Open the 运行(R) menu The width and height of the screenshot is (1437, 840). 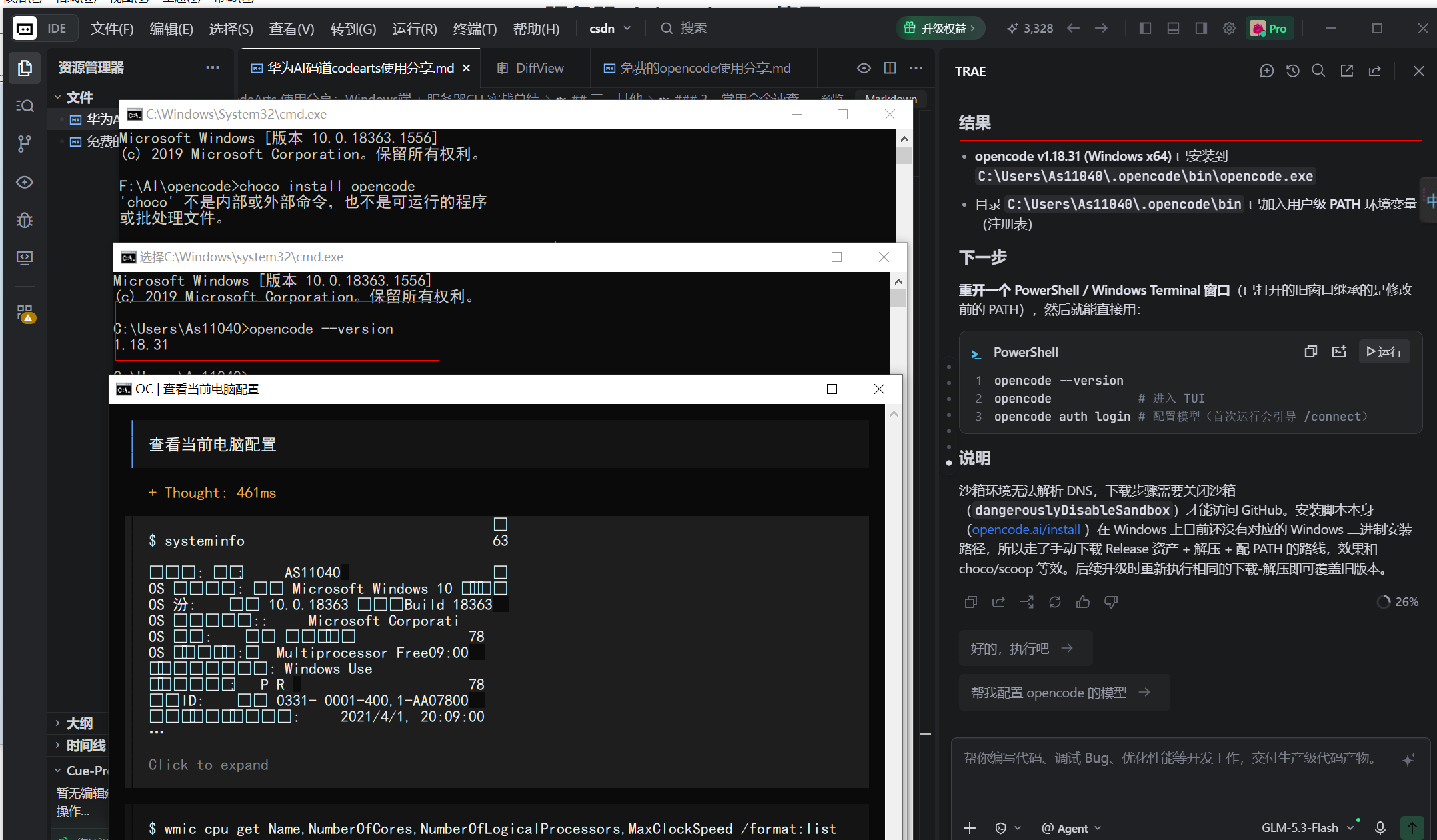tap(414, 29)
